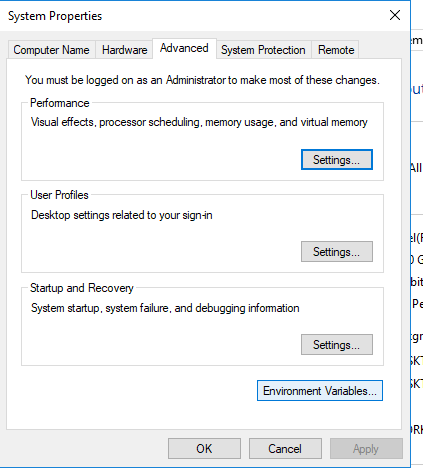Screen dimensions: 423x476
Task: Close the System Properties dialog with X
Action: pos(395,15)
